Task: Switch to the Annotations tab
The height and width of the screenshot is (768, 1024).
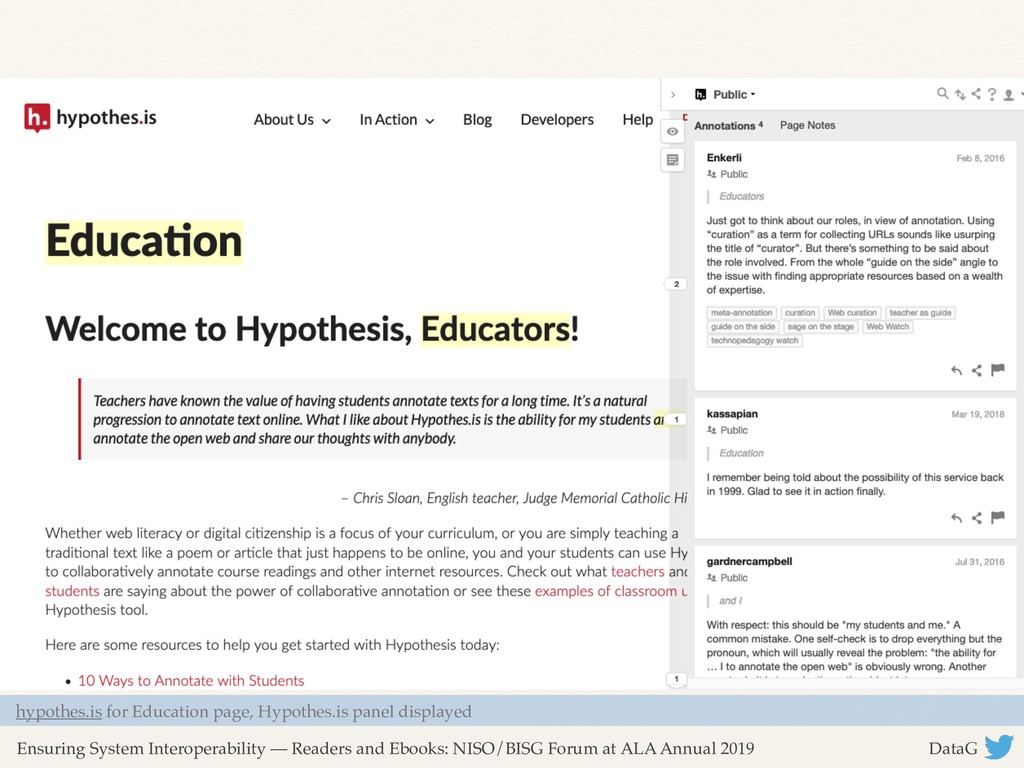Action: coord(728,125)
